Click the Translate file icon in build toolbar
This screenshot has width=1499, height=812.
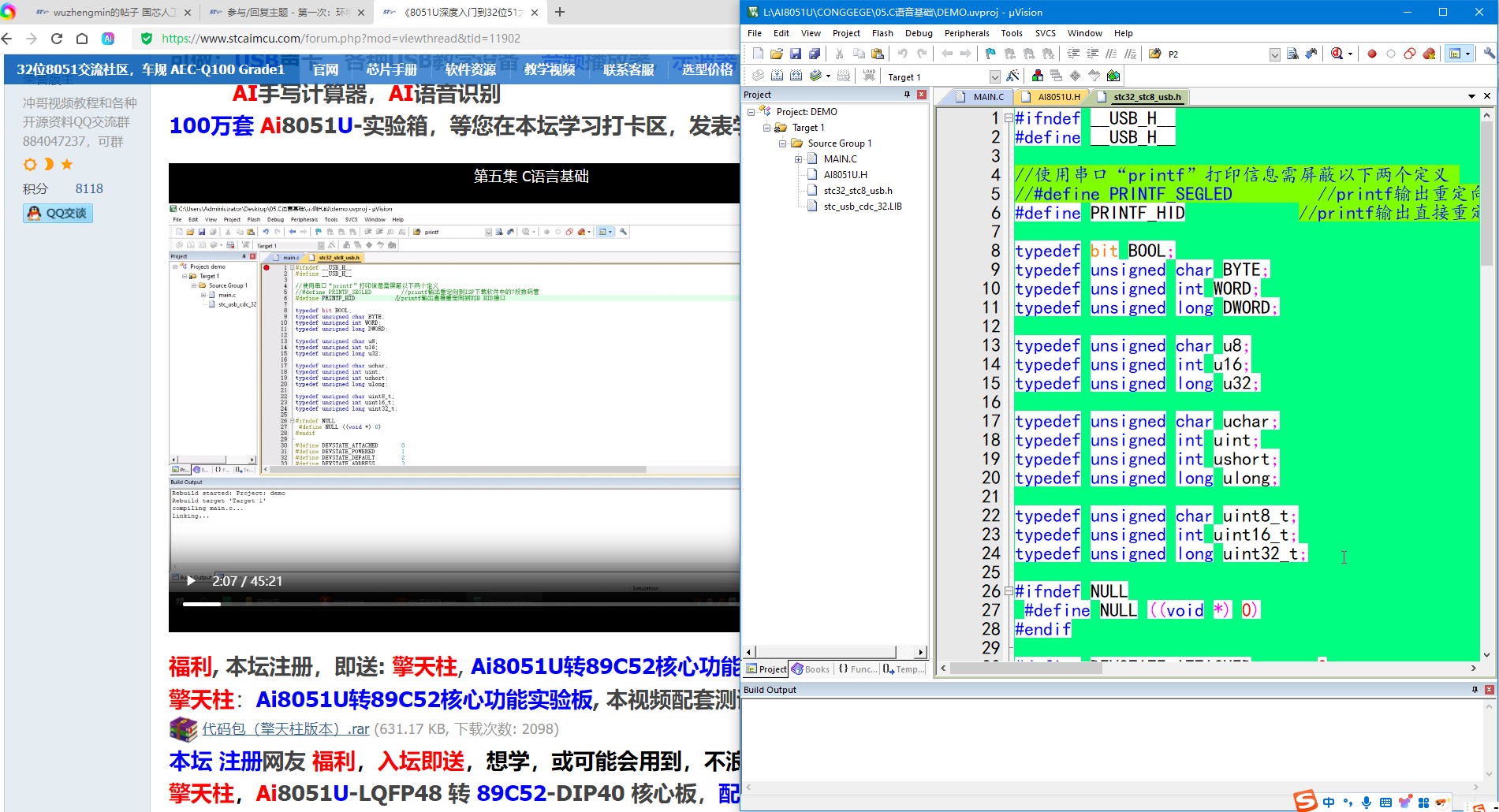[758, 76]
